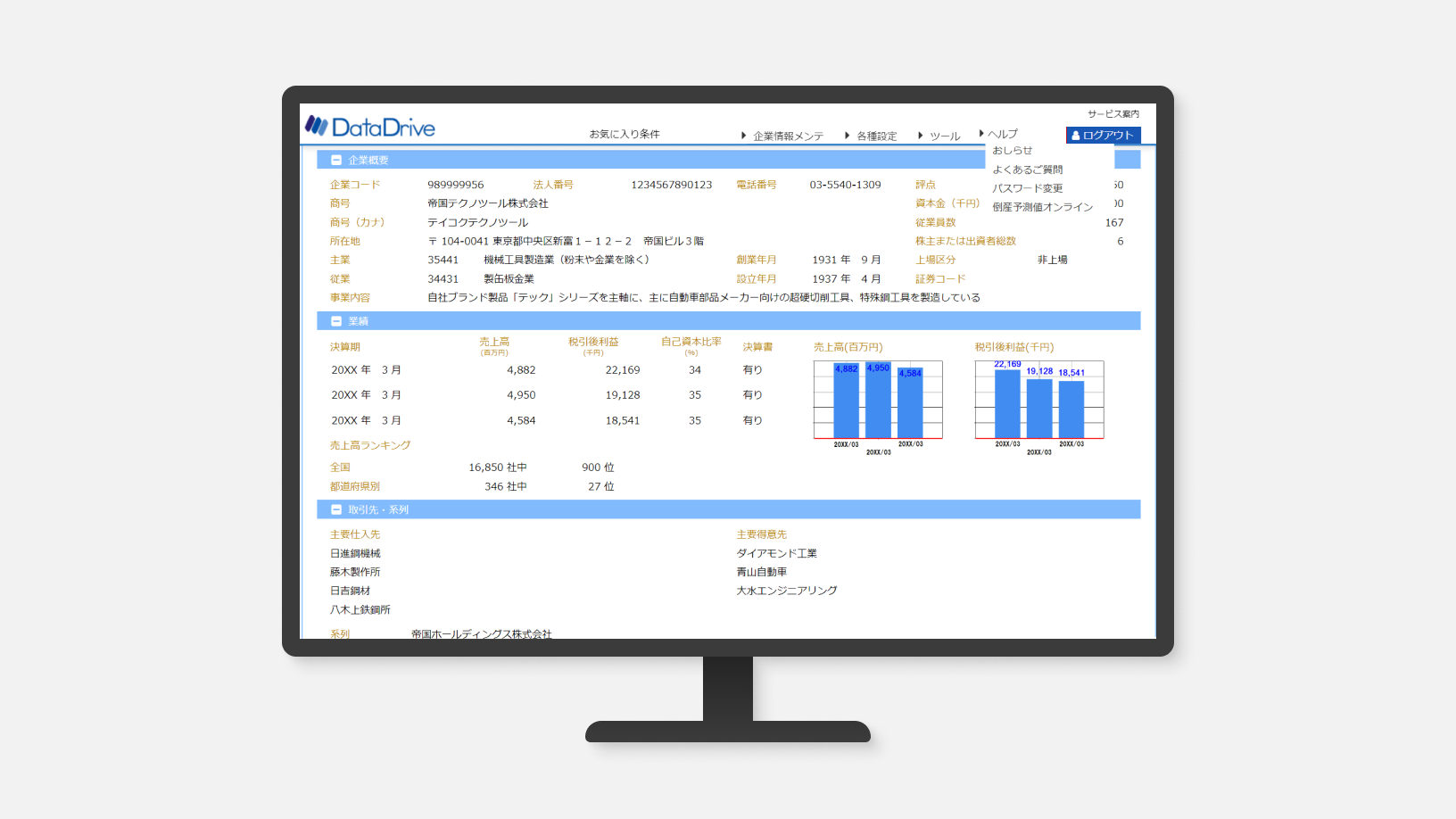1456x819 pixels.
Task: Click the DataDrive logo
Action: [369, 127]
